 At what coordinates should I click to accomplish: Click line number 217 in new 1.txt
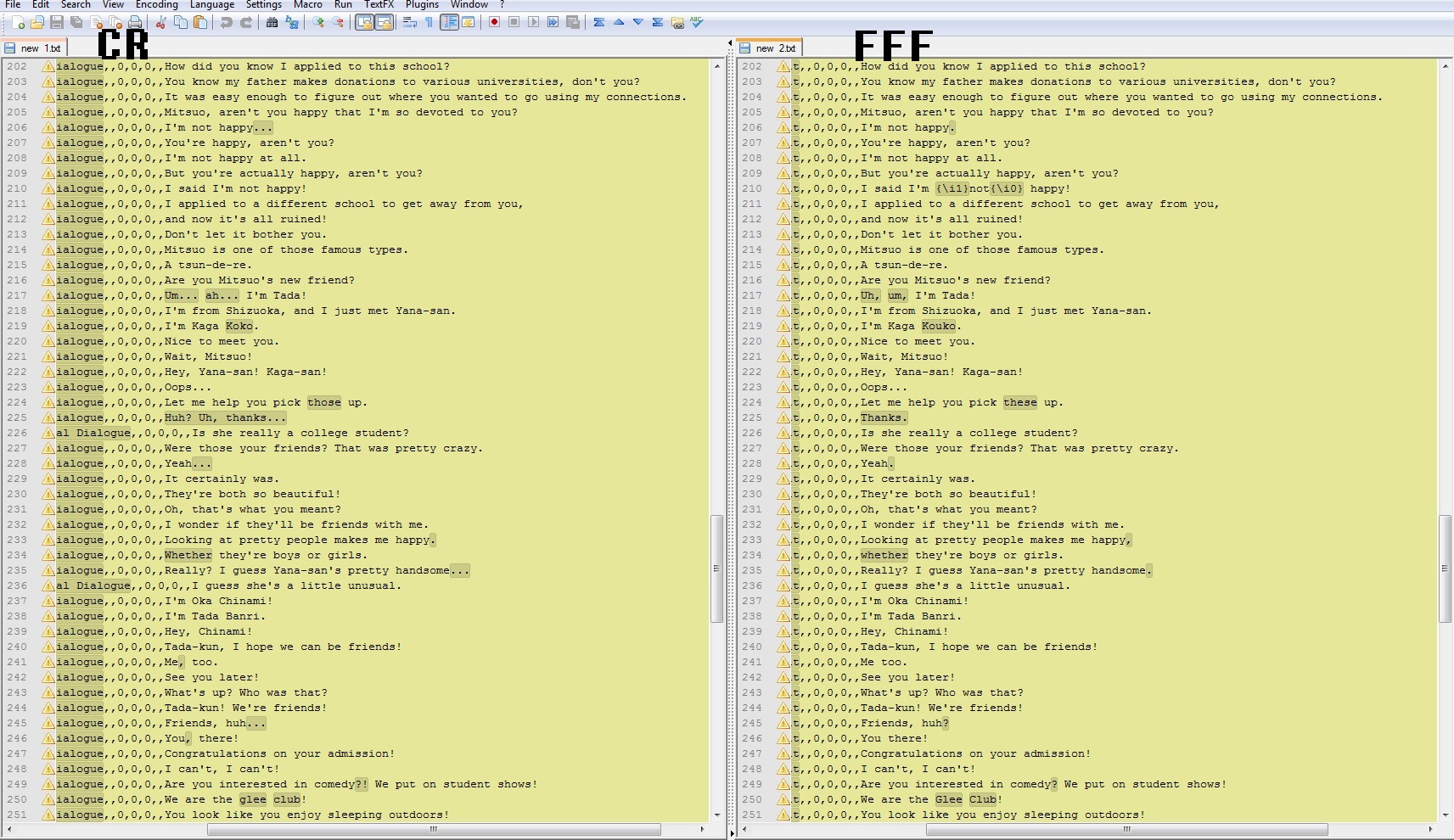[17, 295]
